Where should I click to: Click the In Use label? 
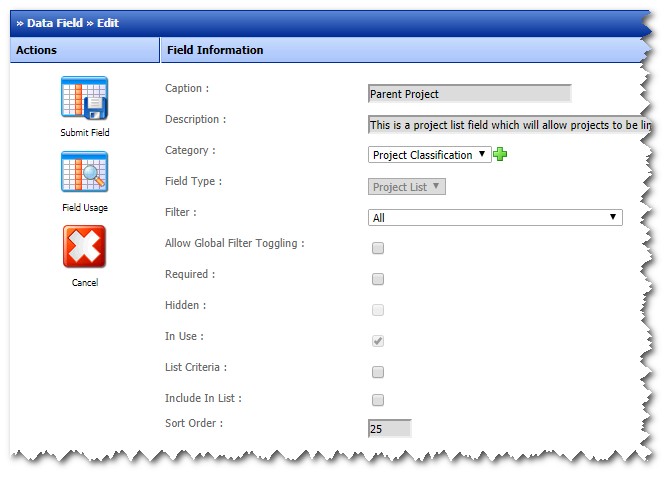pos(184,336)
